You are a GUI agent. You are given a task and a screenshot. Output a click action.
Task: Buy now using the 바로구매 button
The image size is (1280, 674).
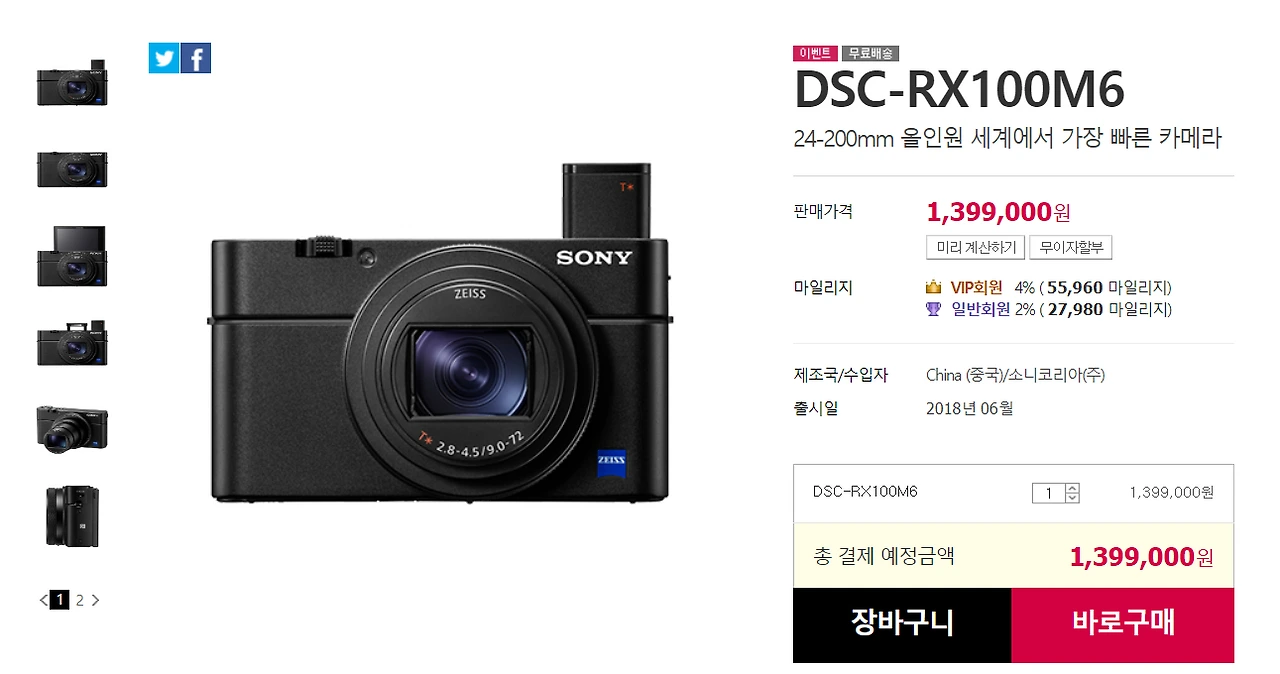[1123, 625]
